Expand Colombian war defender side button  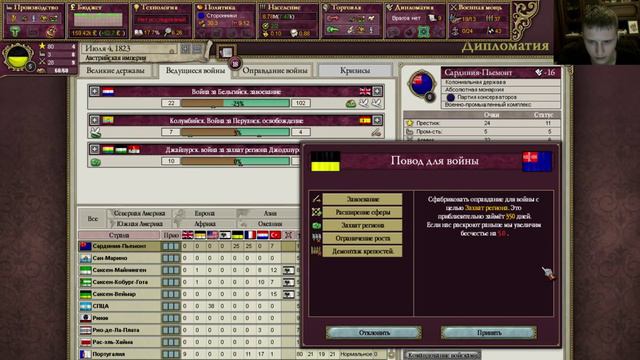point(378,120)
